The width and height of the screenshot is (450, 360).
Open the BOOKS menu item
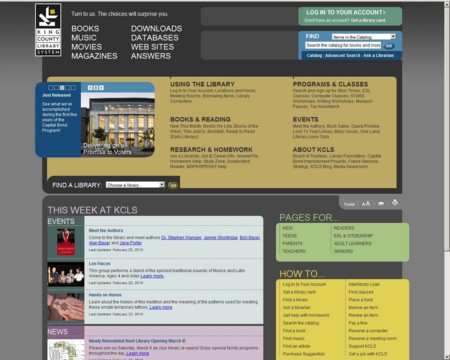click(x=85, y=29)
